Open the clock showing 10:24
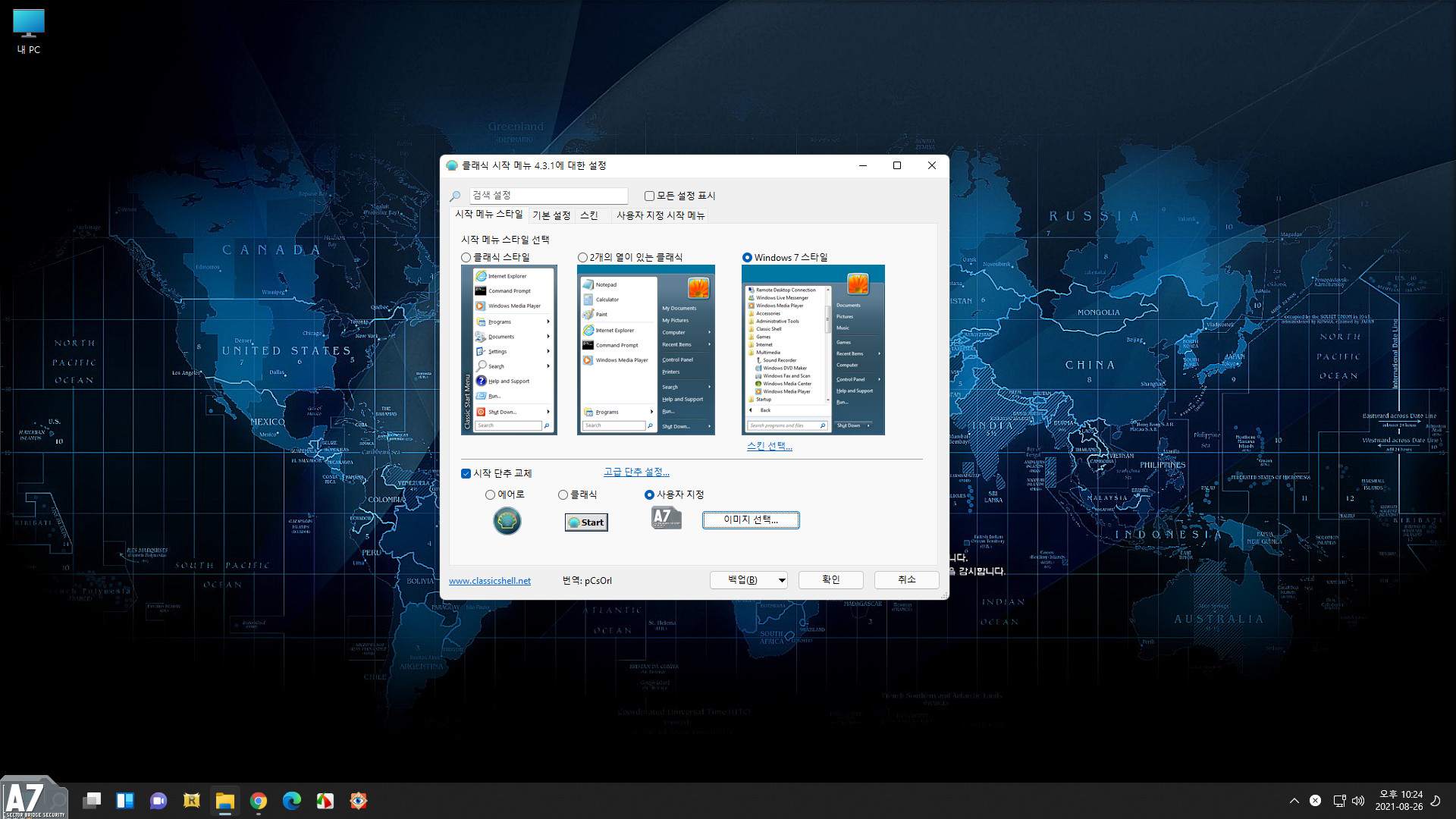This screenshot has height=819, width=1456. (x=1399, y=801)
